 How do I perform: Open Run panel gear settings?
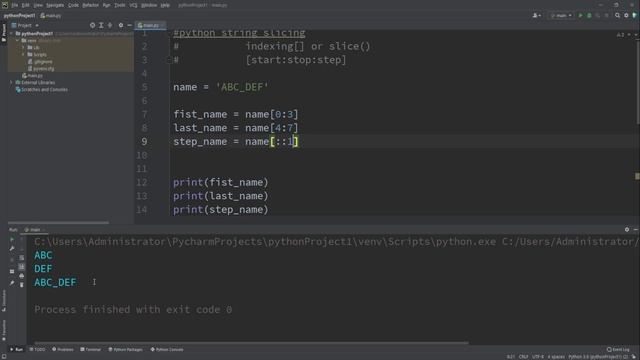click(627, 230)
